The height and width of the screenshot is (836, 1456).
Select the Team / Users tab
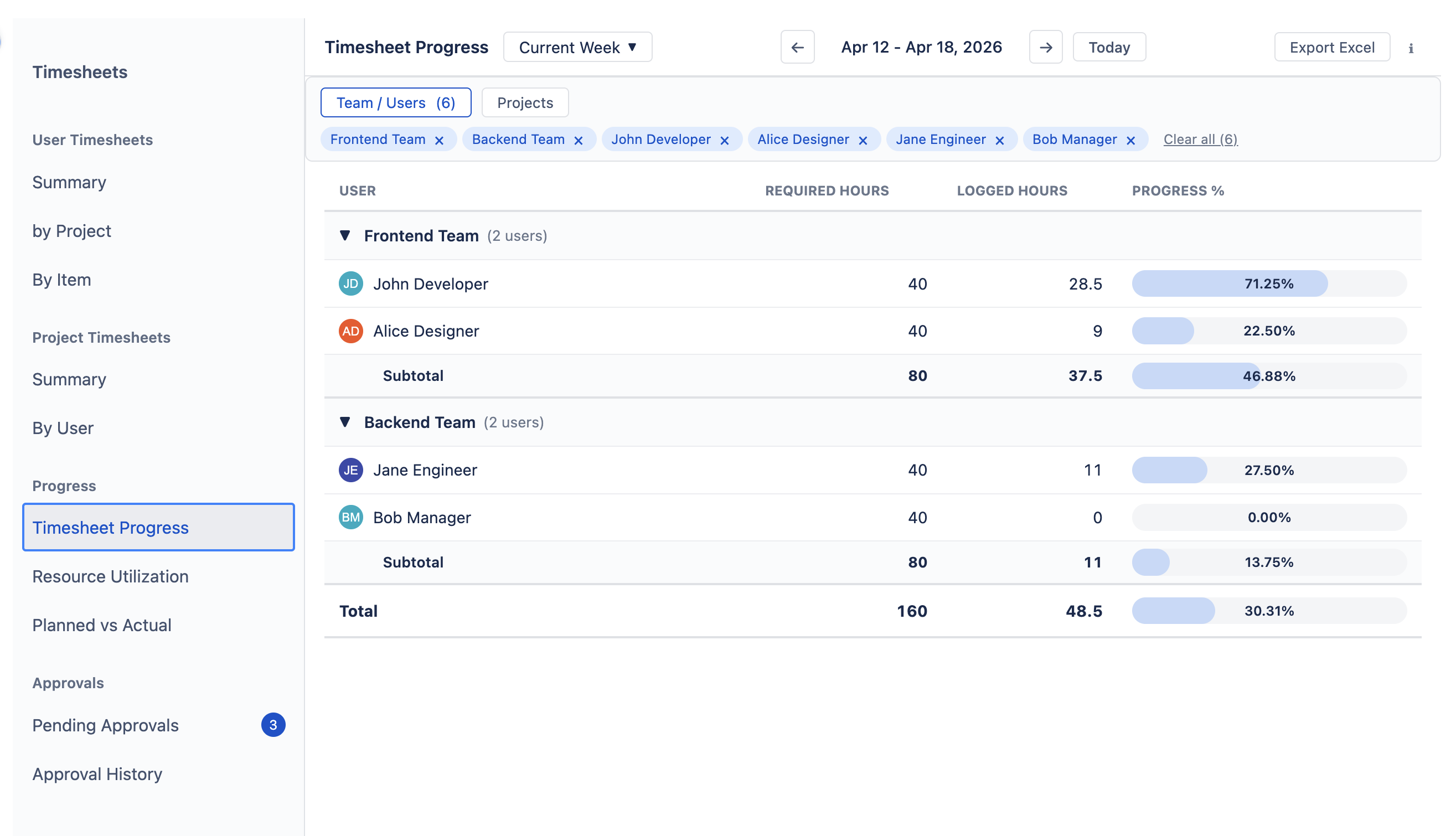(396, 102)
